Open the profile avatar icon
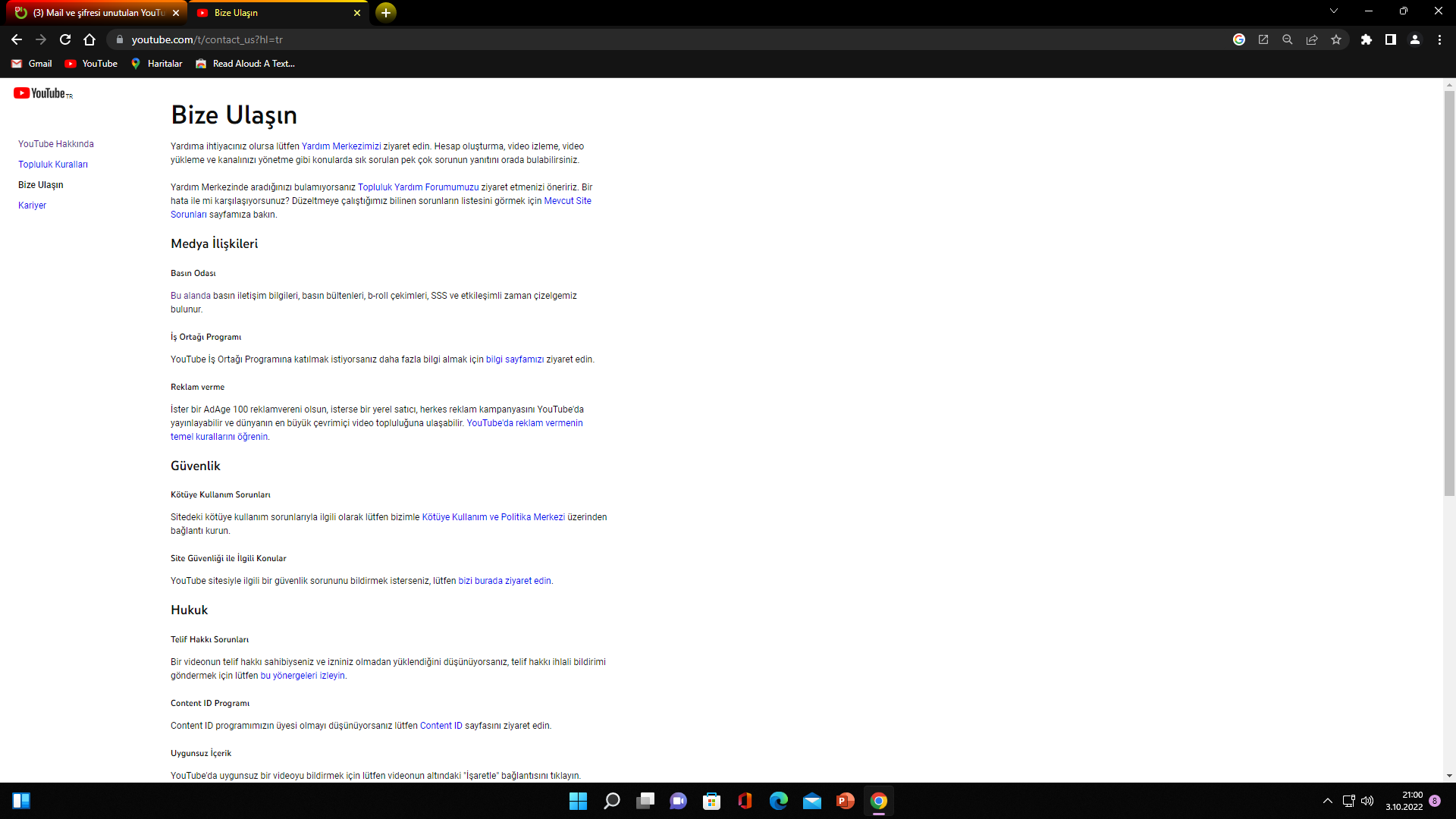The image size is (1456, 819). (x=1415, y=39)
